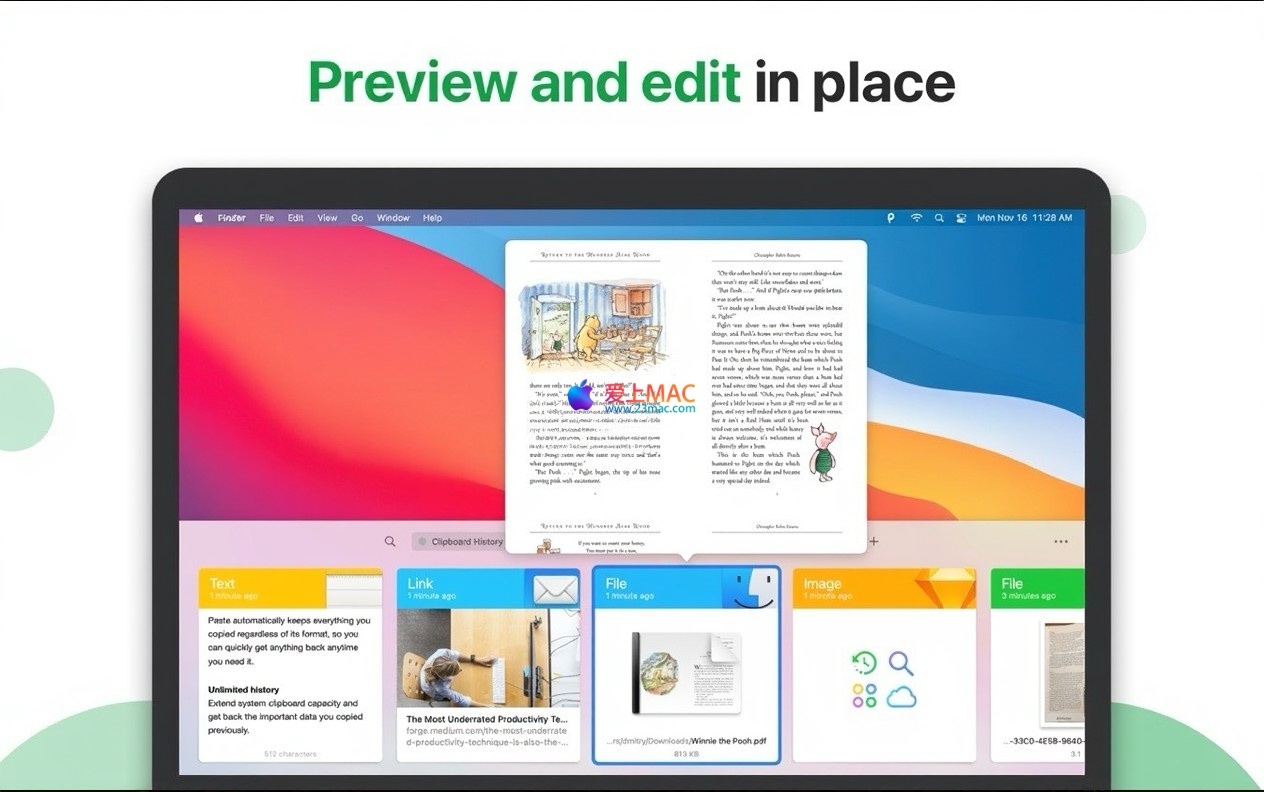The height and width of the screenshot is (792, 1264).
Task: Open the Finder menu
Action: pos(232,218)
